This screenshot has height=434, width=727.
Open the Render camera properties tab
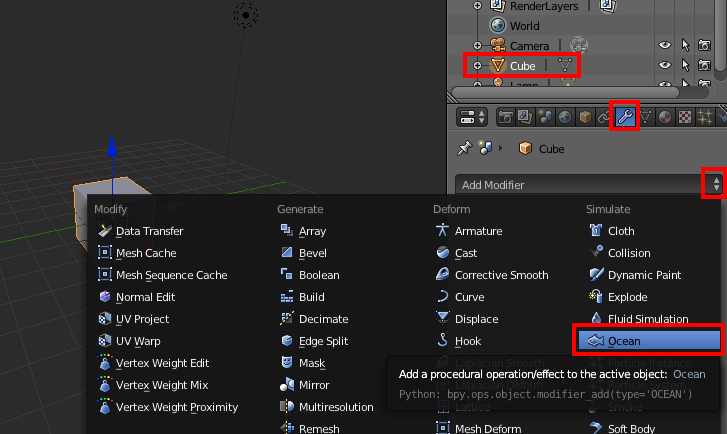point(505,117)
